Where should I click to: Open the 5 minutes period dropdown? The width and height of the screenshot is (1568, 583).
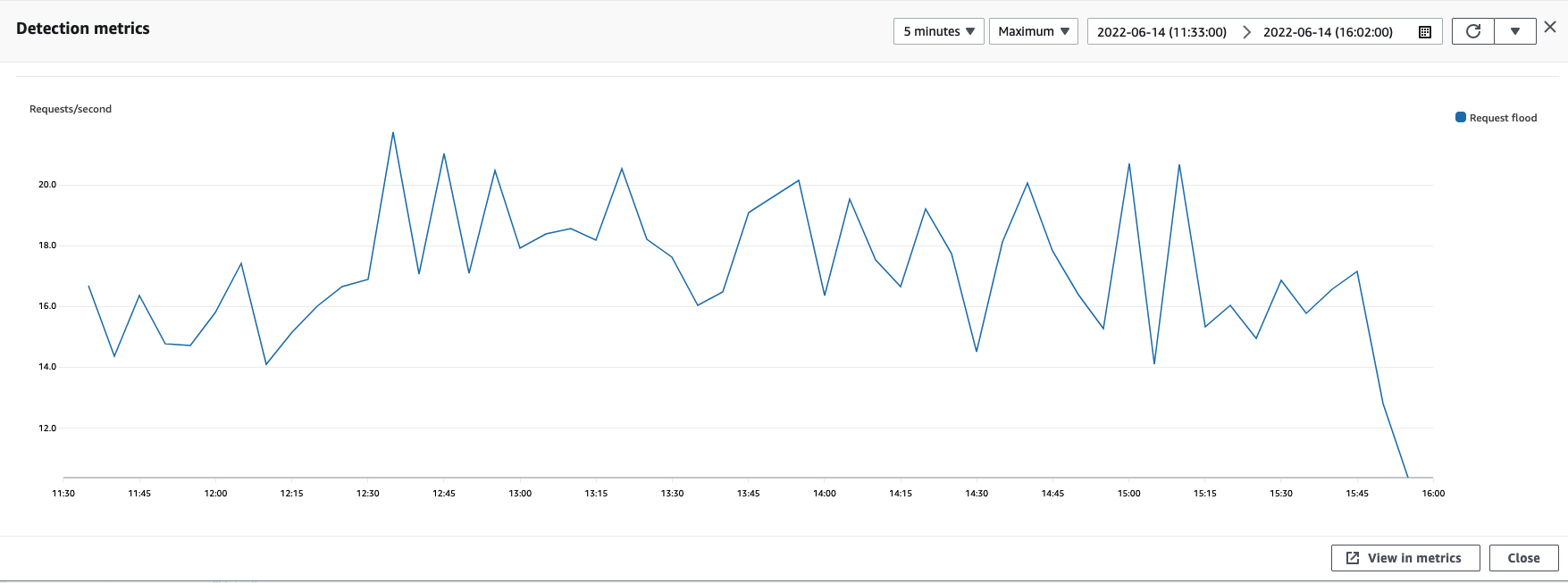[x=938, y=31]
